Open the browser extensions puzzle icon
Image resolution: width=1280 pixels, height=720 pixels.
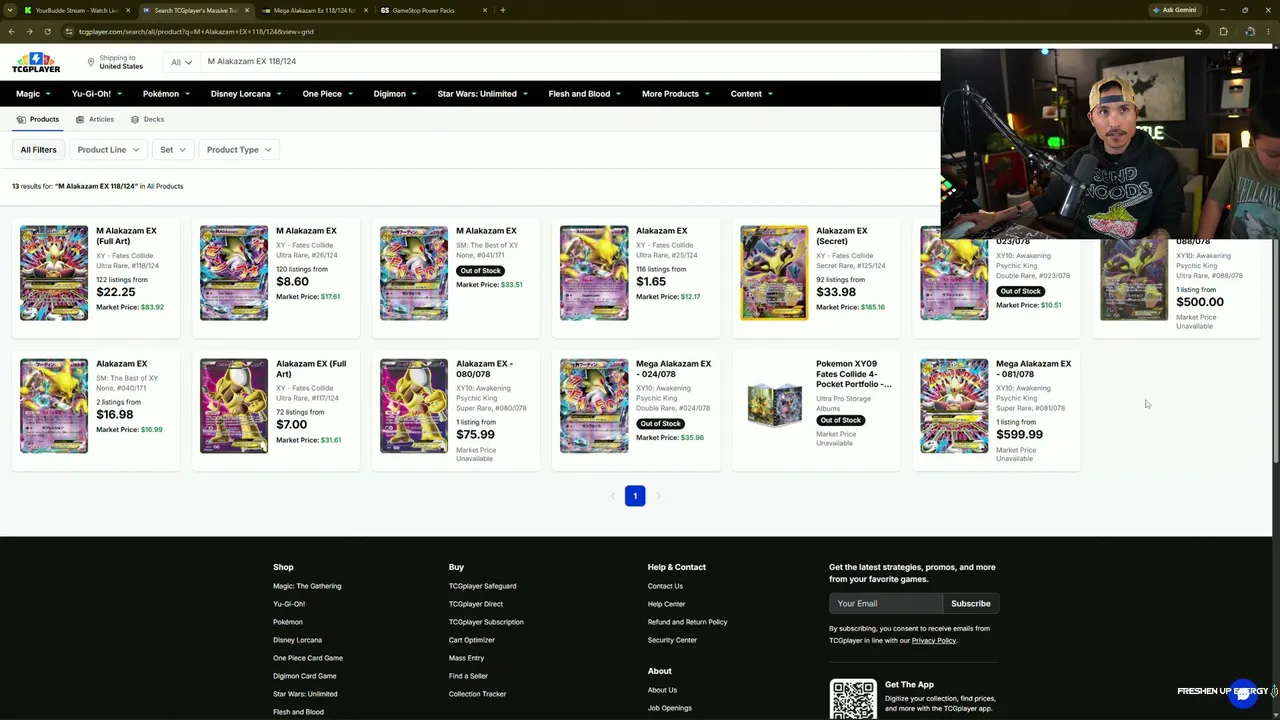[1223, 32]
